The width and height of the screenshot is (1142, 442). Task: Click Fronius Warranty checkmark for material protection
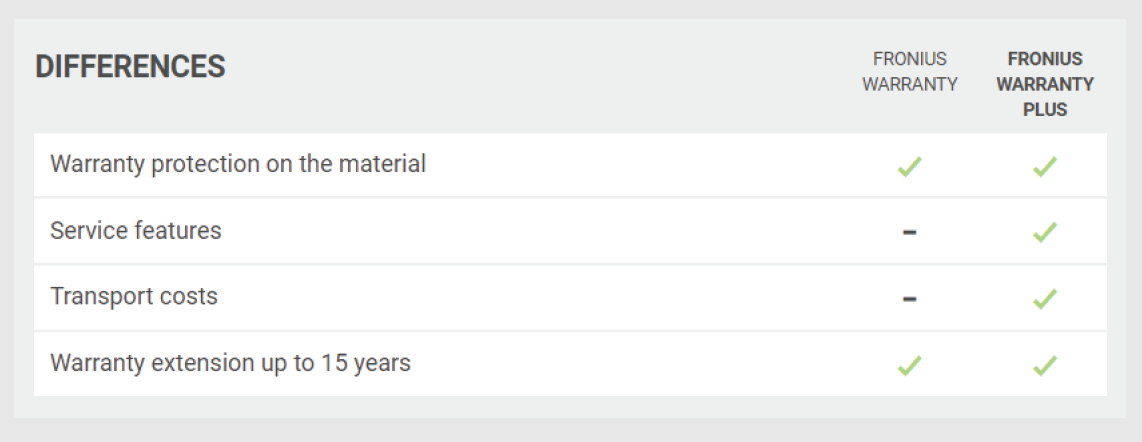click(x=909, y=167)
